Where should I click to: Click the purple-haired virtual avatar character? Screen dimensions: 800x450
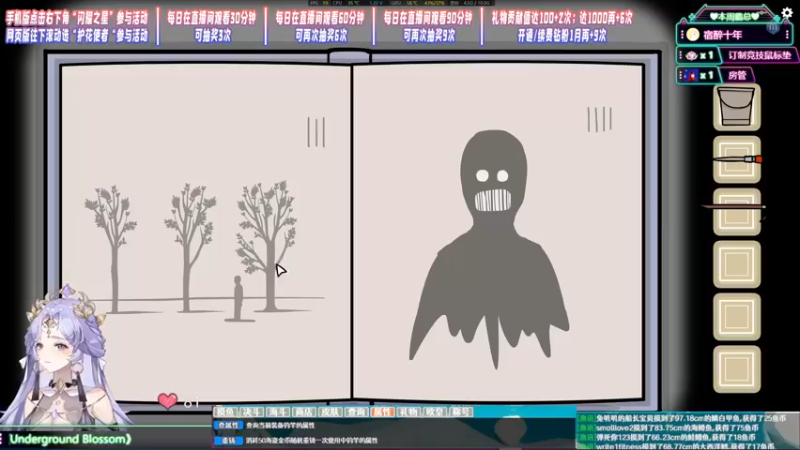coord(61,357)
